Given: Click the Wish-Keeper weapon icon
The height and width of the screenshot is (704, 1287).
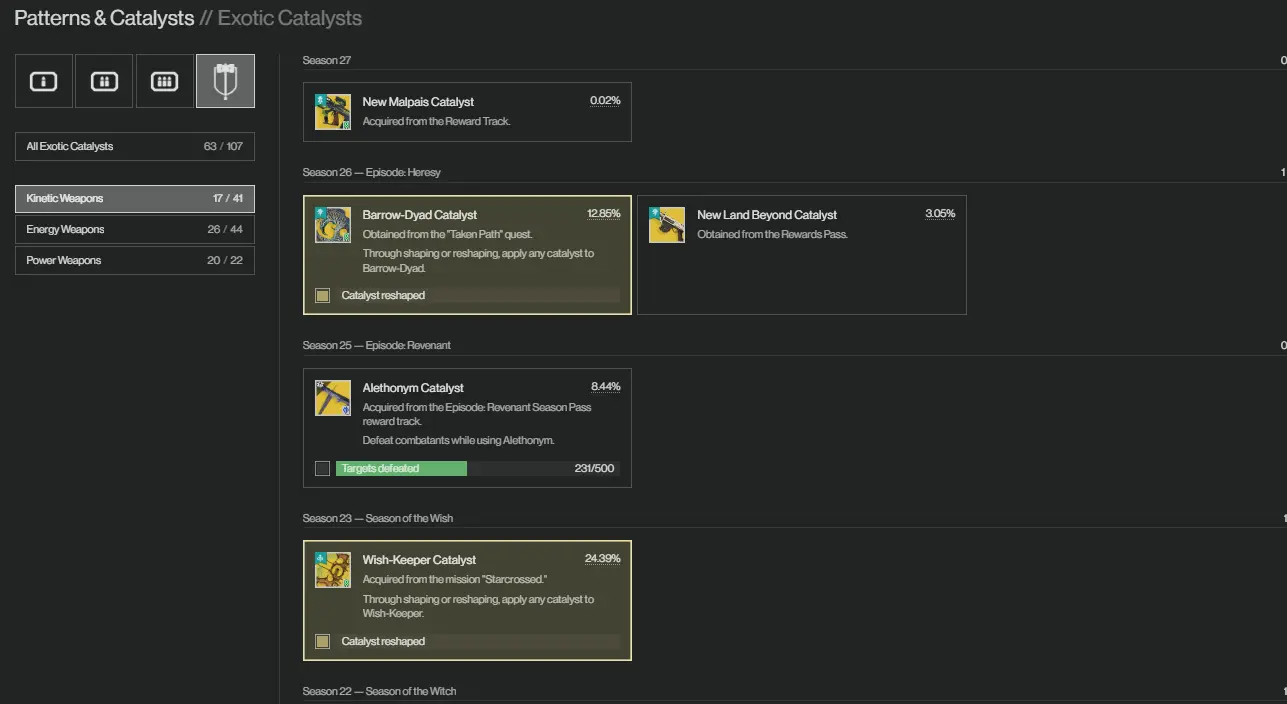Looking at the screenshot, I should [333, 570].
